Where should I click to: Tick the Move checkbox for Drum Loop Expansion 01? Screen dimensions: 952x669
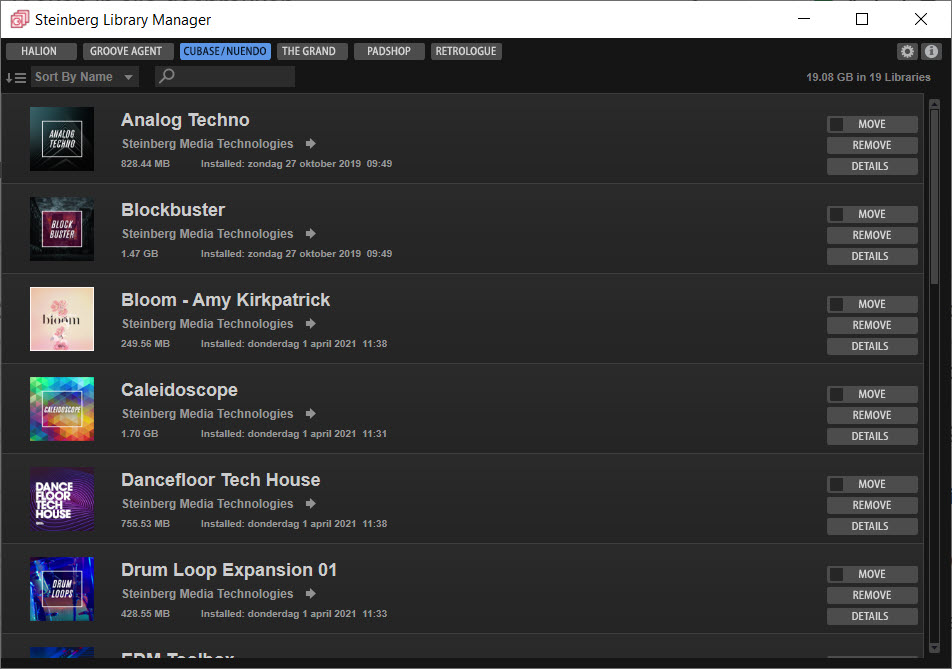(x=837, y=574)
